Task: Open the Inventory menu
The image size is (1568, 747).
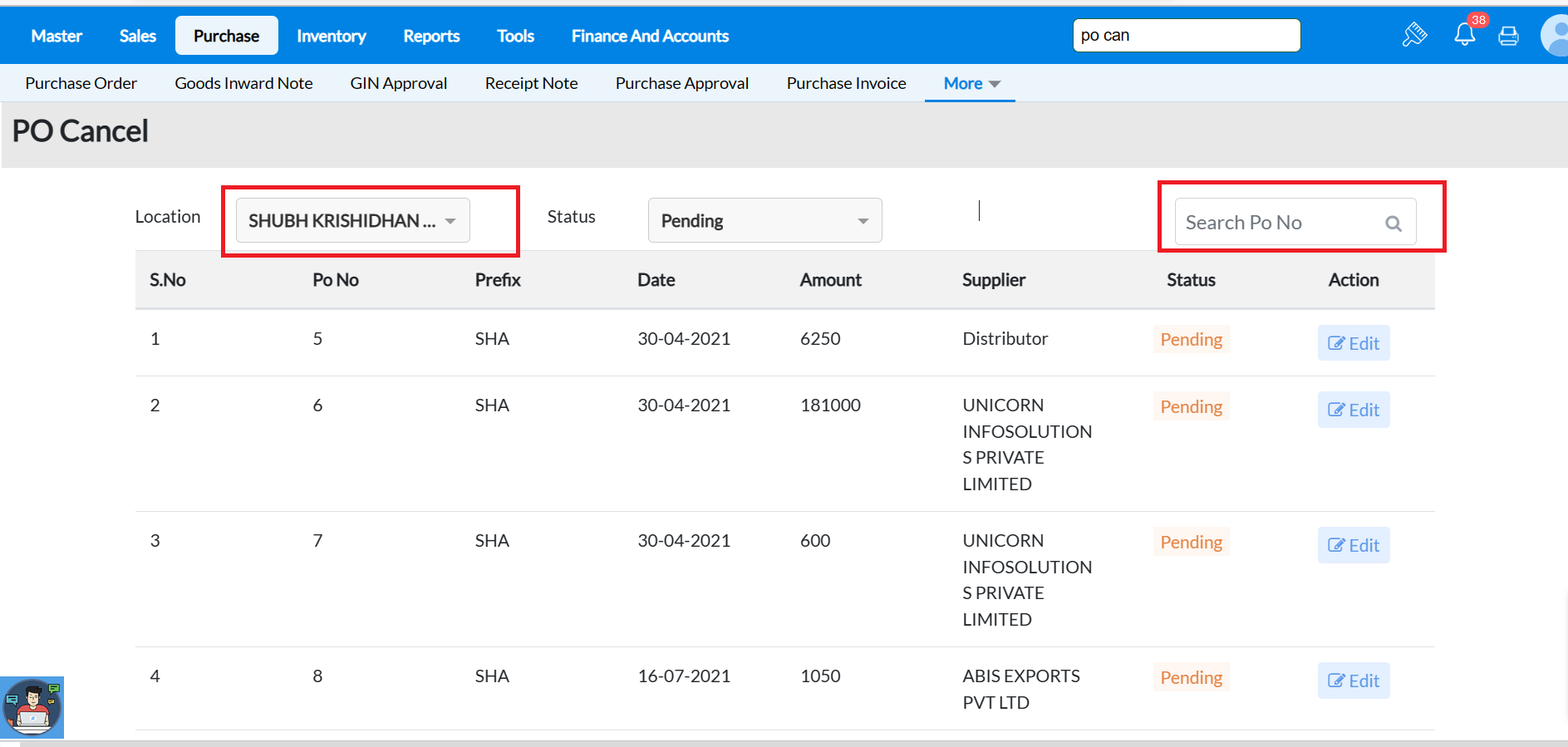Action: [x=331, y=36]
